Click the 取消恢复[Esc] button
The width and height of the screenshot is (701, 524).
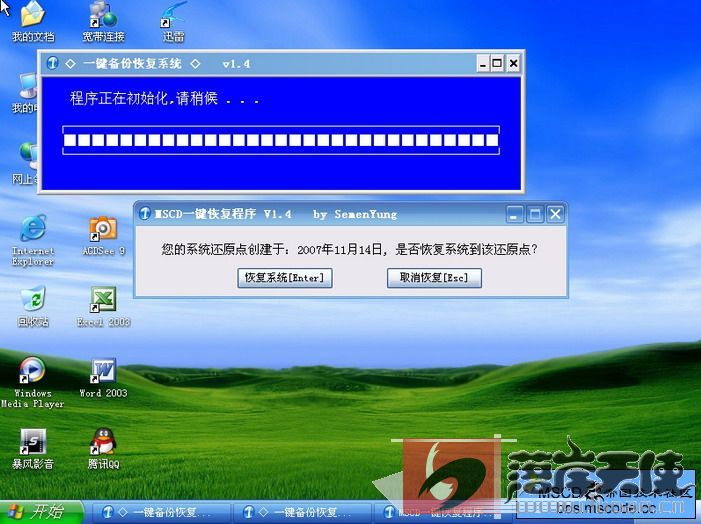click(434, 278)
